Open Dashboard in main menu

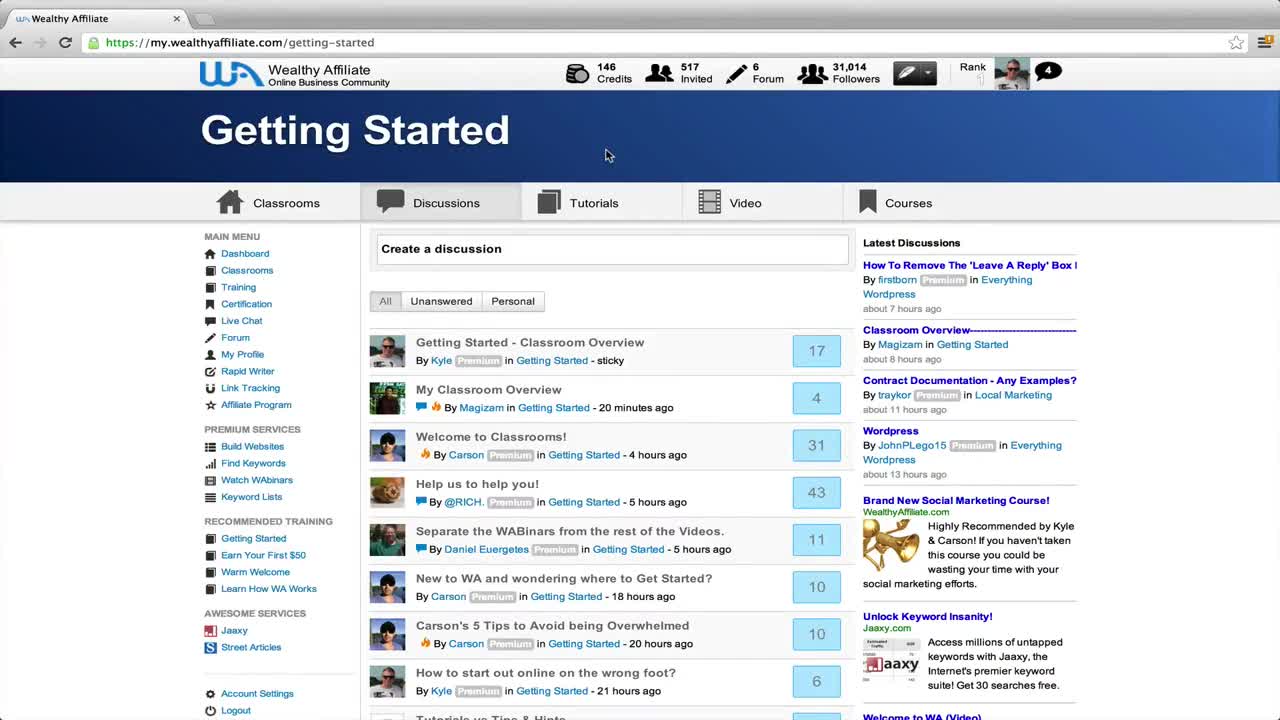click(x=245, y=254)
